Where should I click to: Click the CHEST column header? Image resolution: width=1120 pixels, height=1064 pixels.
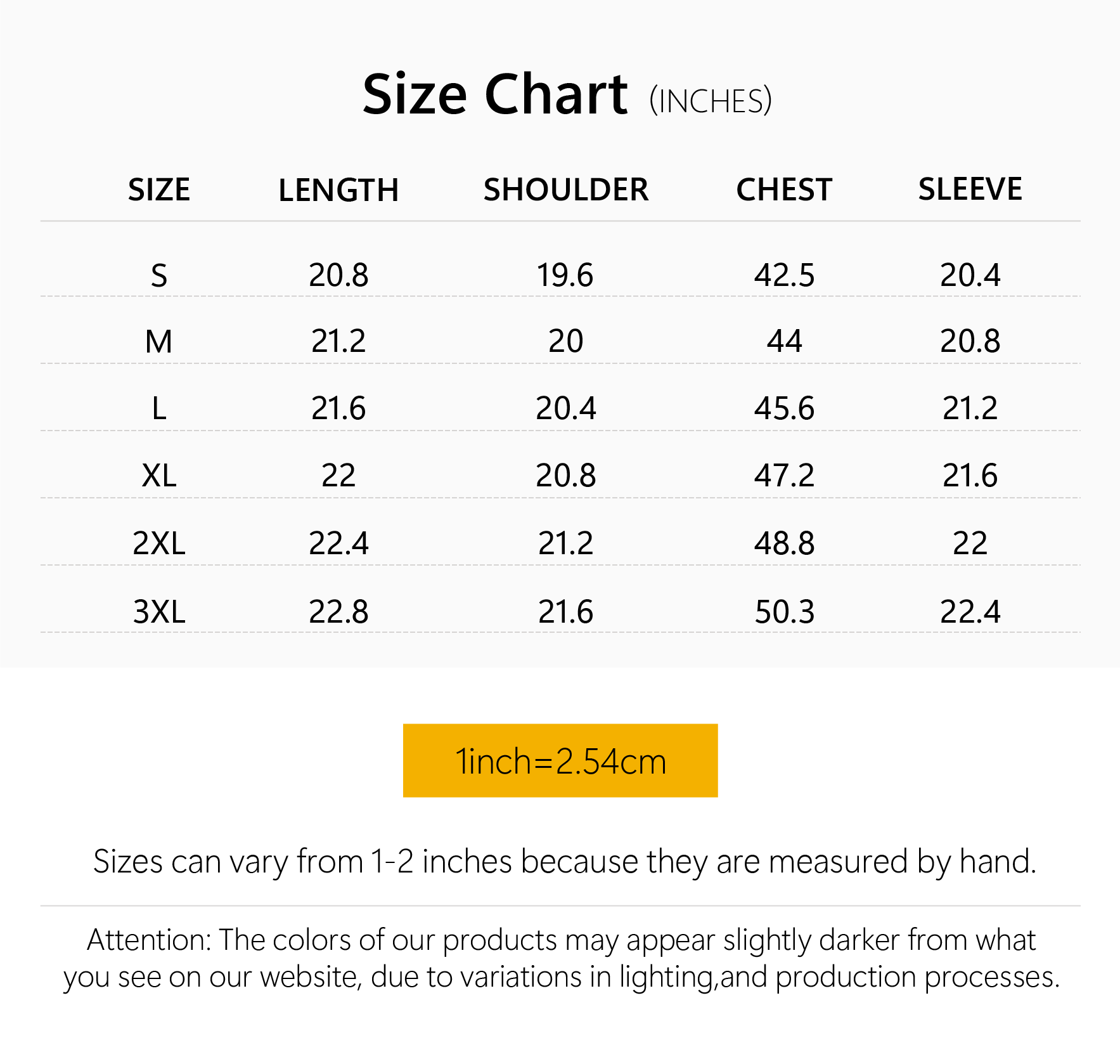coord(784,190)
